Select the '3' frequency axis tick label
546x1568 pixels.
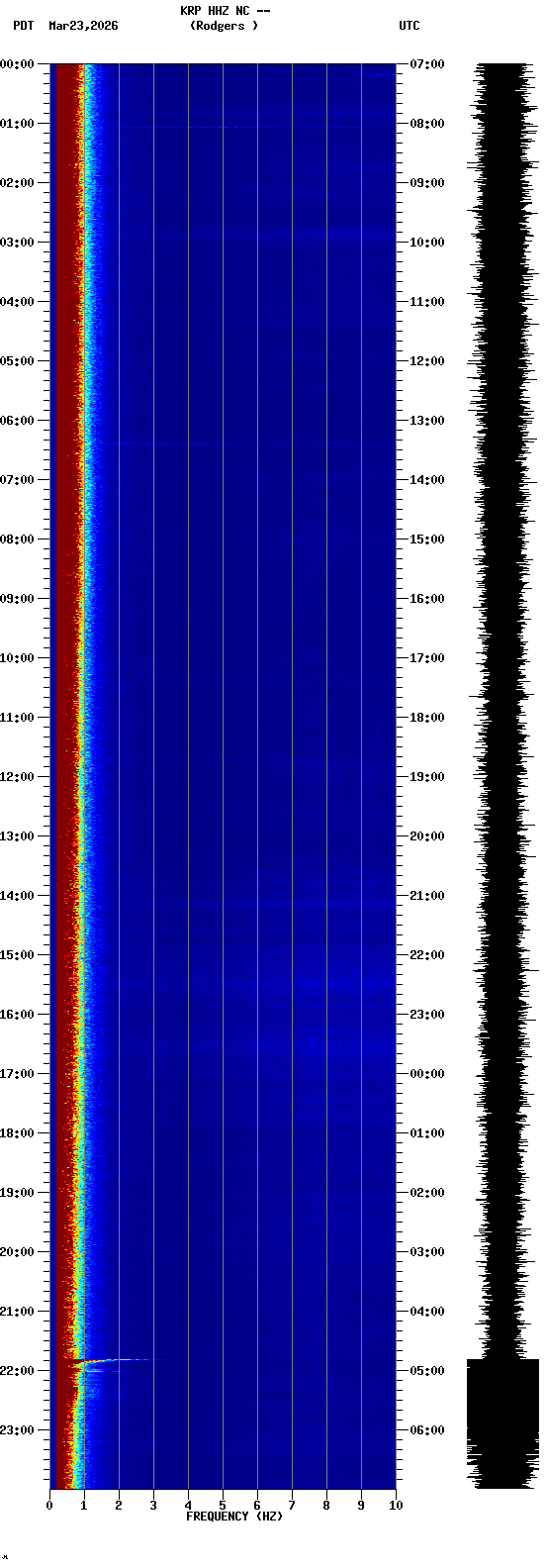click(x=153, y=1506)
